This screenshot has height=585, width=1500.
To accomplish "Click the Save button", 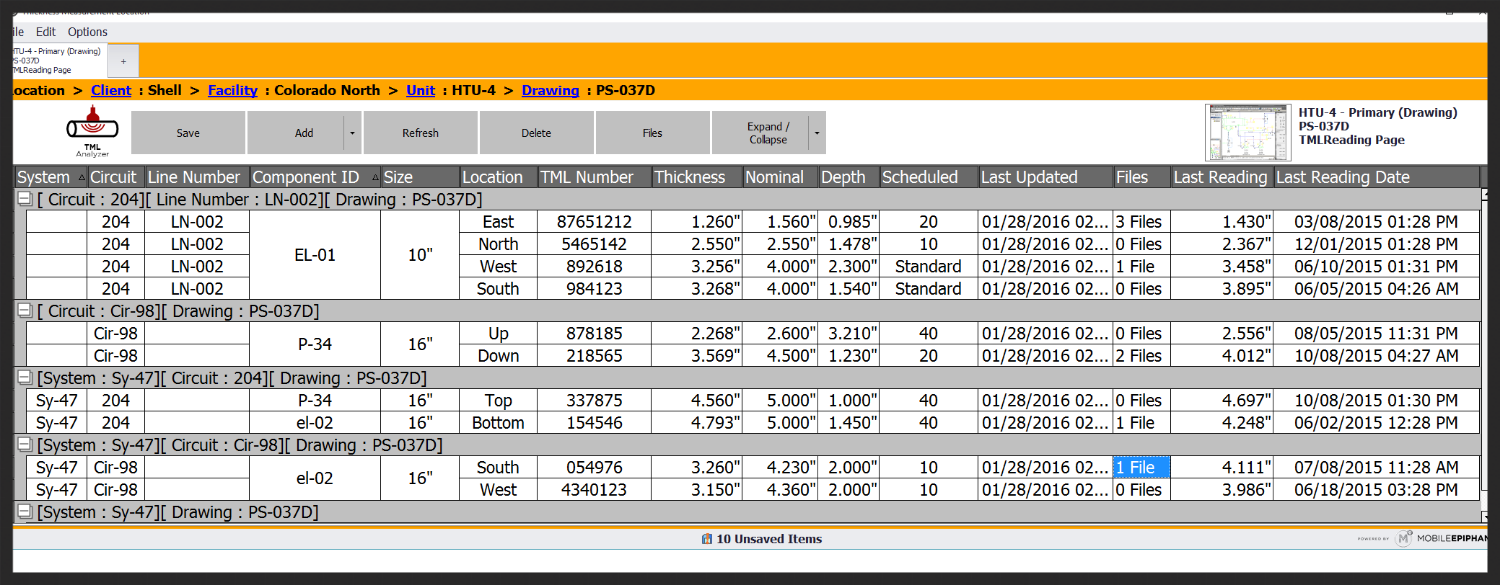I will [188, 133].
